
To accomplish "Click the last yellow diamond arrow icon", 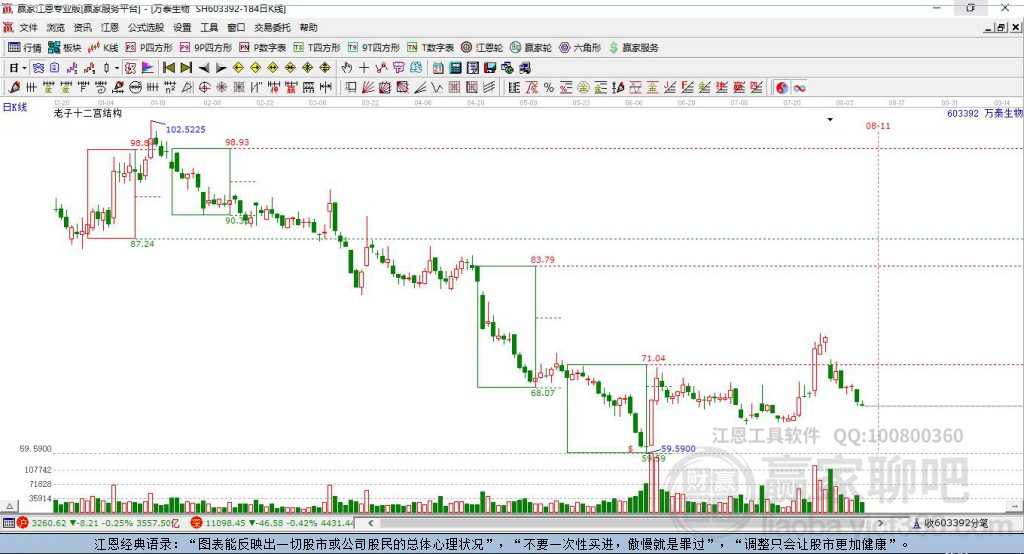I will tap(325, 68).
